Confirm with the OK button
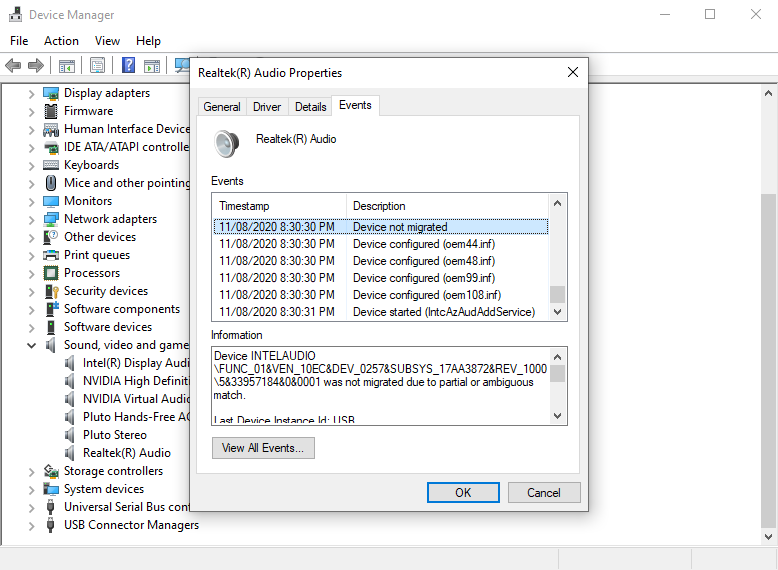The height and width of the screenshot is (570, 778). click(x=463, y=493)
